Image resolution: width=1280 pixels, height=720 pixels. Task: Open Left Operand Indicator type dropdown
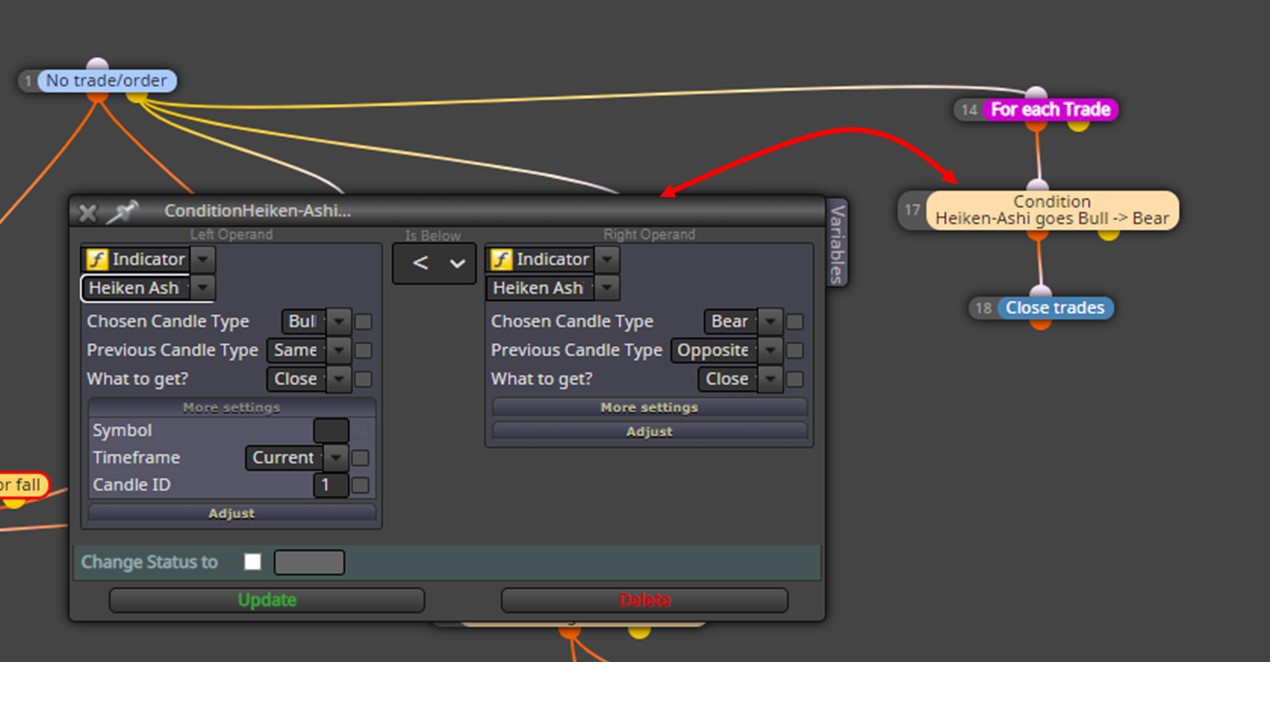tap(203, 260)
